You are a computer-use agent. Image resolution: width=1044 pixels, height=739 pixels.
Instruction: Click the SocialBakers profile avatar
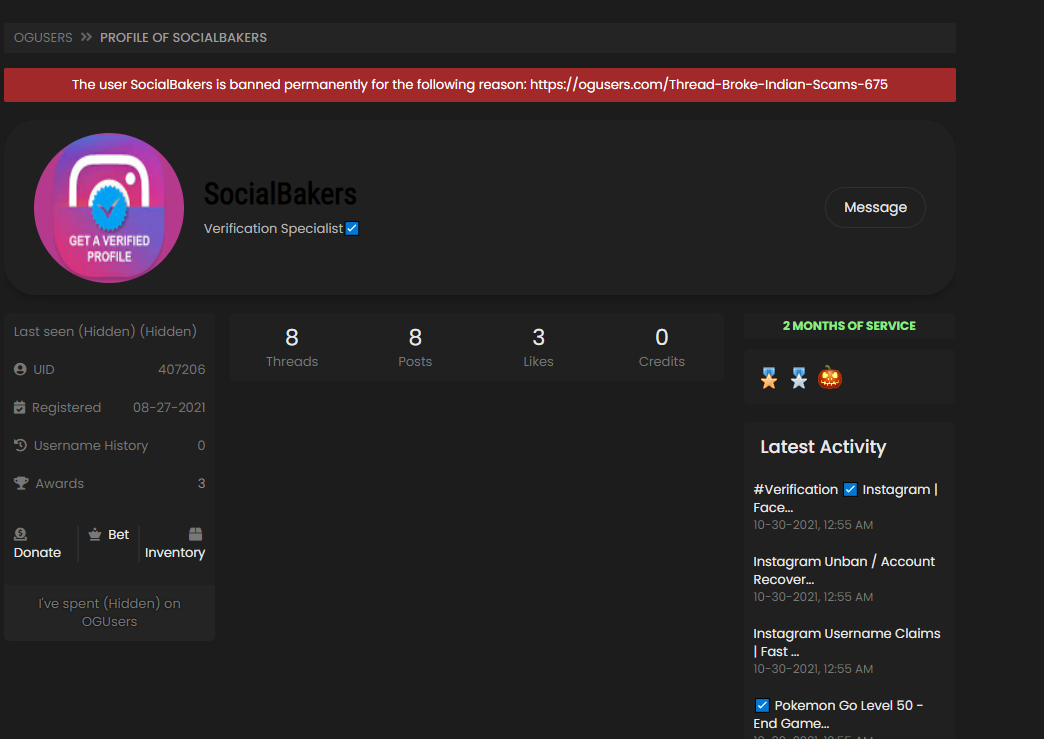[109, 208]
